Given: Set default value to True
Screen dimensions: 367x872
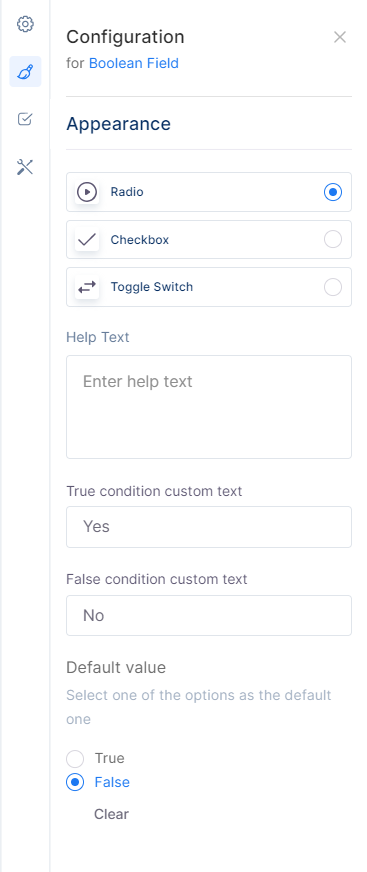Looking at the screenshot, I should 75,759.
